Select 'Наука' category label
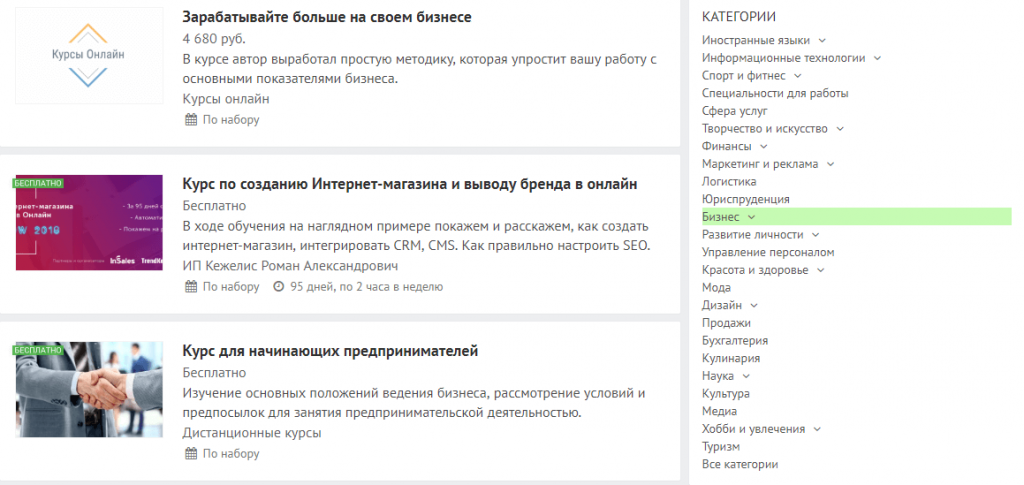The height and width of the screenshot is (485, 1024). point(718,376)
